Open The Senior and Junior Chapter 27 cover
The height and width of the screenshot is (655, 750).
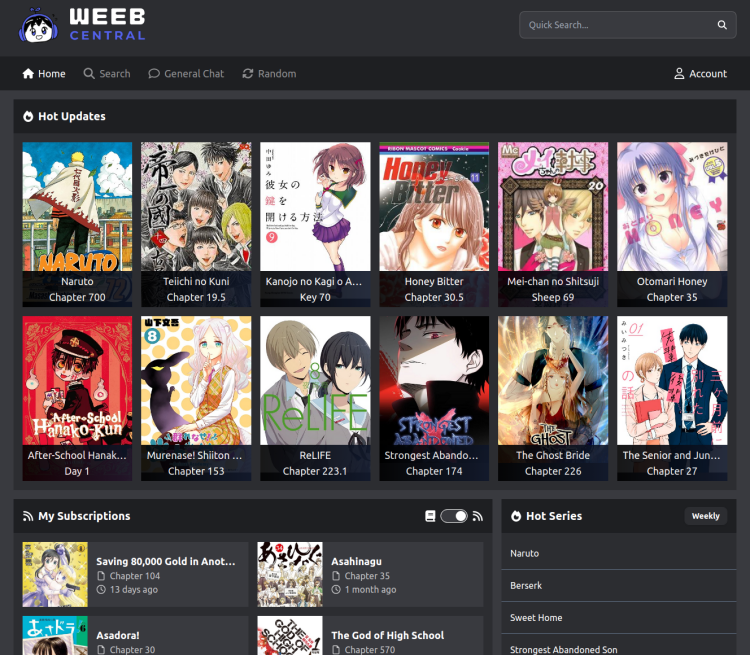click(672, 398)
